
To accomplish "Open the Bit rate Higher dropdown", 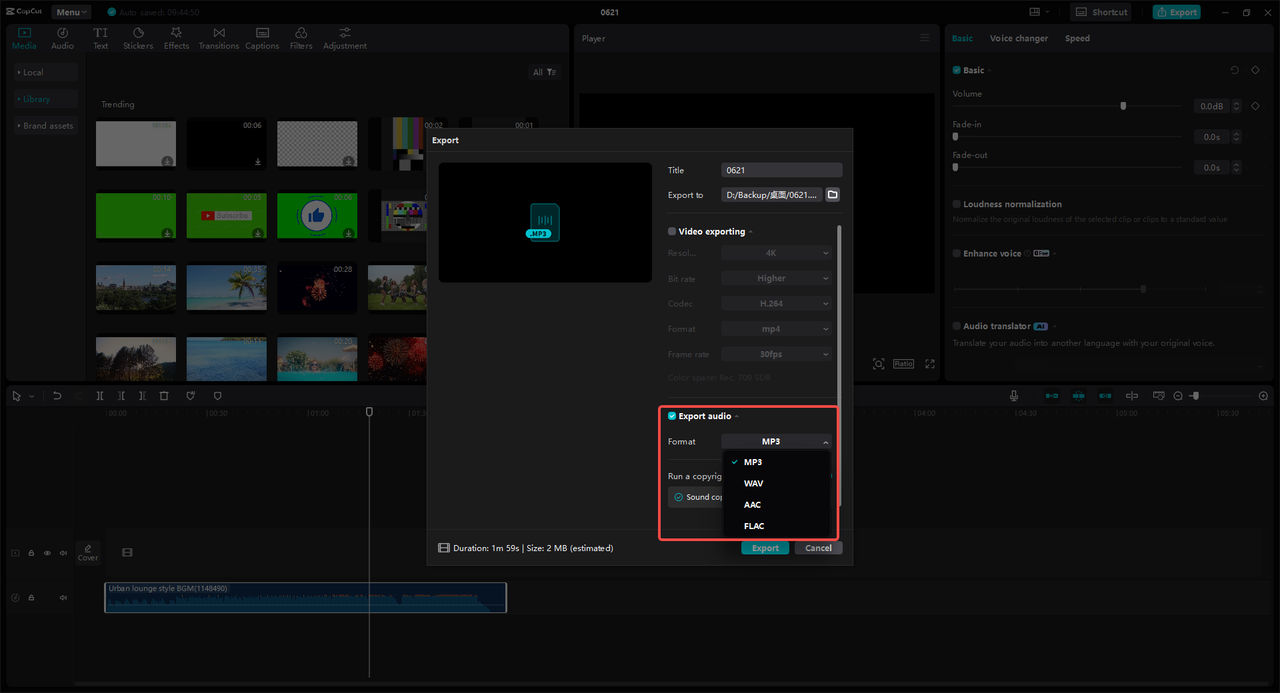I will point(776,278).
